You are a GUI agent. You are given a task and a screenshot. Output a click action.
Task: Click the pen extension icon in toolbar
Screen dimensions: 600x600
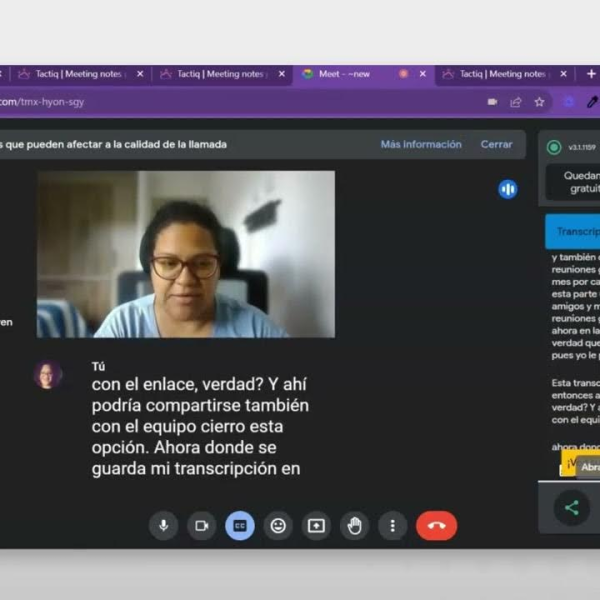click(592, 102)
